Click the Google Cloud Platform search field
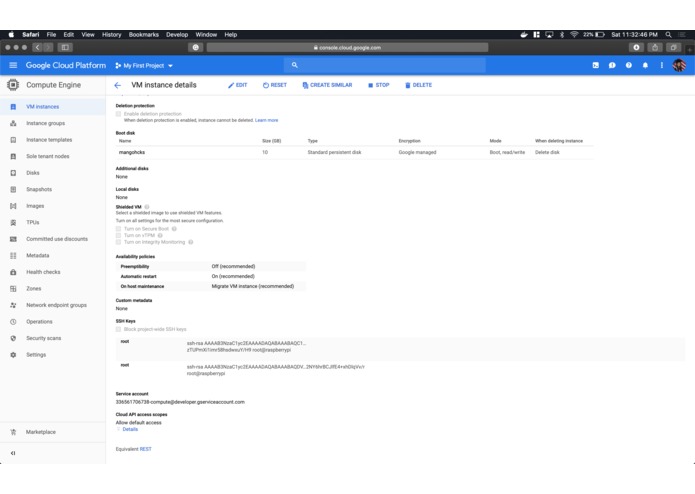This screenshot has height=494, width=695. coord(385,65)
